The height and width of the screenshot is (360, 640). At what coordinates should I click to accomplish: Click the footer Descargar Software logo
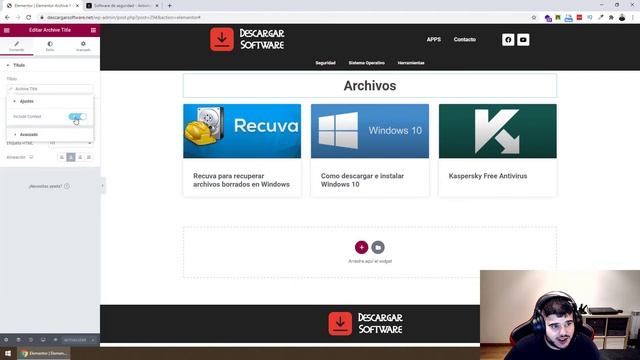[366, 324]
